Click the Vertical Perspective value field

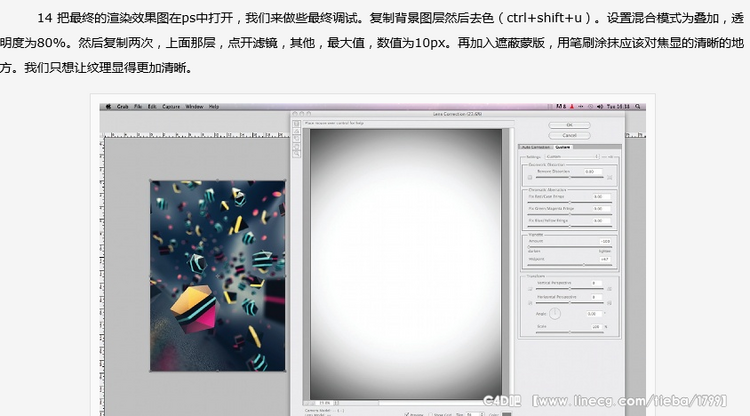click(596, 283)
